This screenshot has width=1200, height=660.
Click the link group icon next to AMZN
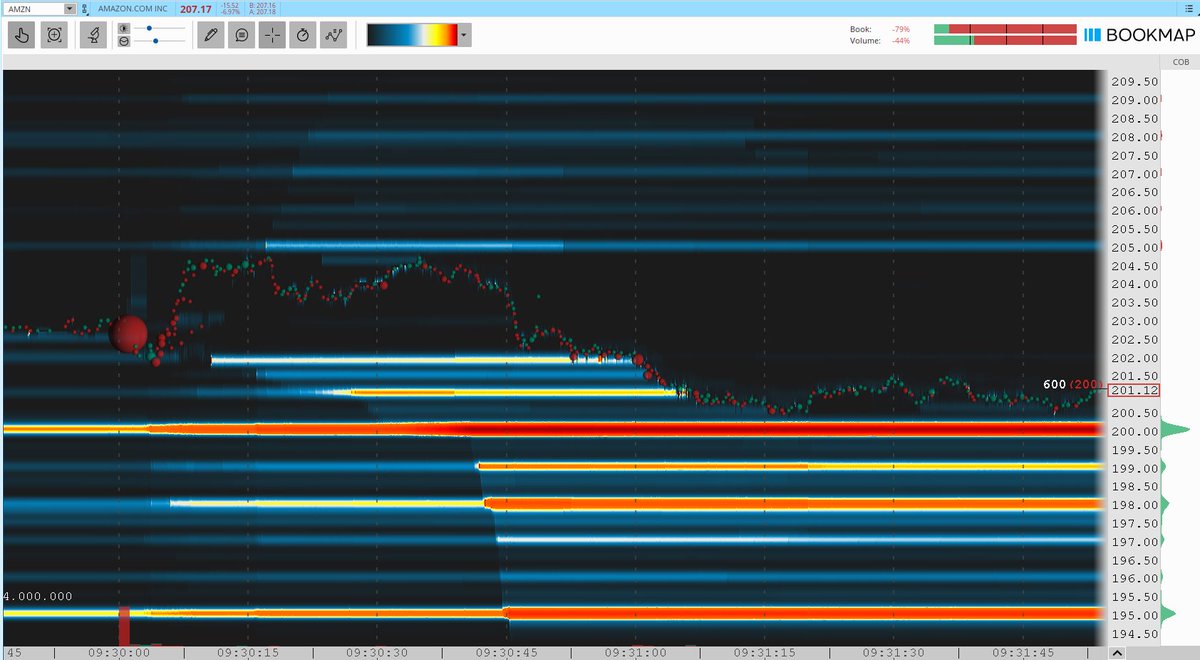coord(86,8)
